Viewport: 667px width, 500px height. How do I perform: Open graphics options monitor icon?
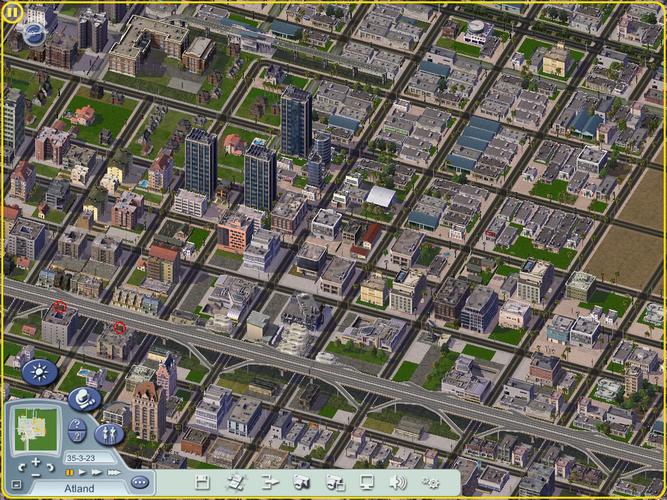tap(367, 482)
